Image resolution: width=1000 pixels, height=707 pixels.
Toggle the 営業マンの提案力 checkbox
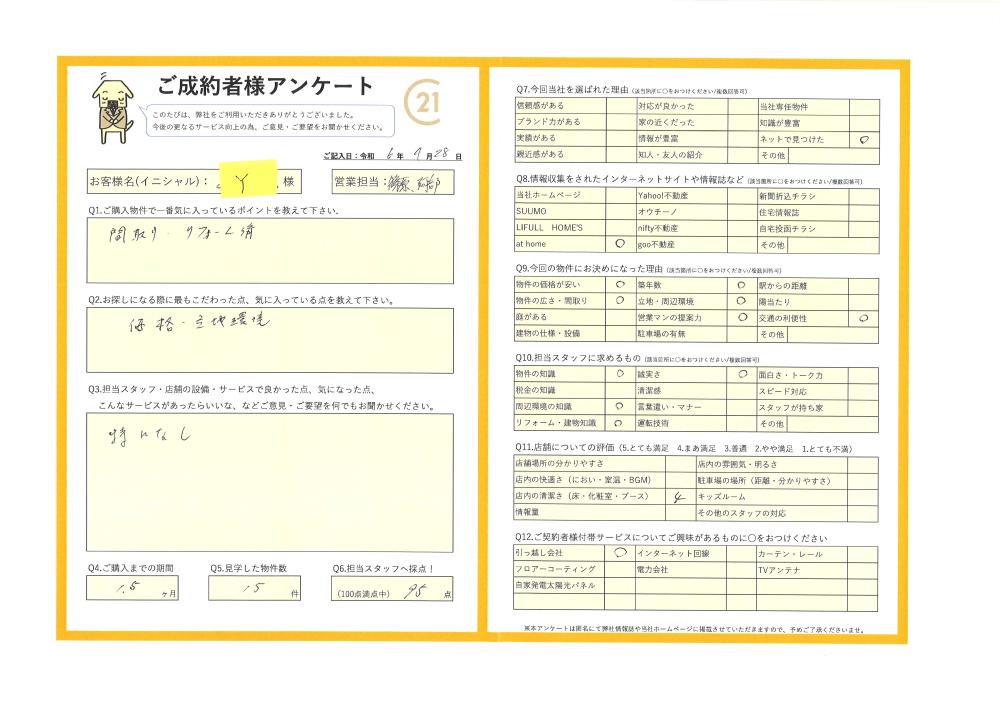pyautogui.click(x=742, y=318)
